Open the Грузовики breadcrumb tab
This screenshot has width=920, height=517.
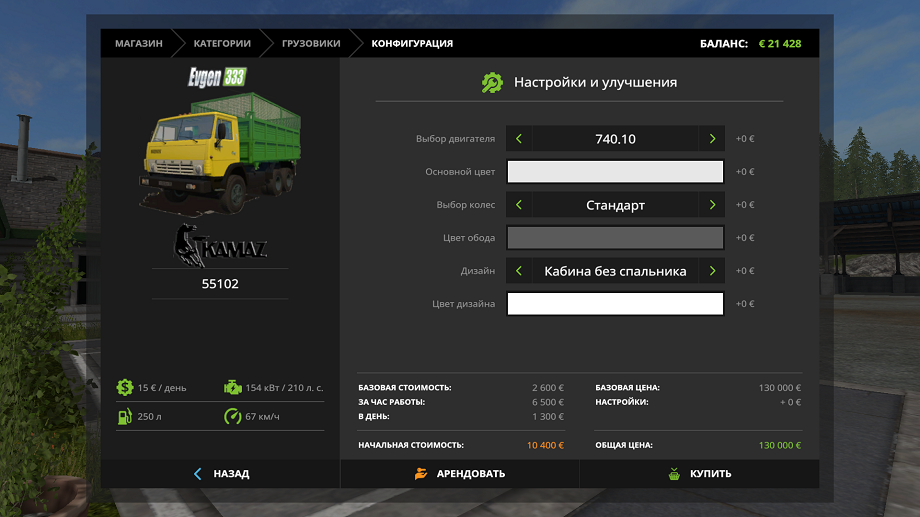(x=310, y=44)
